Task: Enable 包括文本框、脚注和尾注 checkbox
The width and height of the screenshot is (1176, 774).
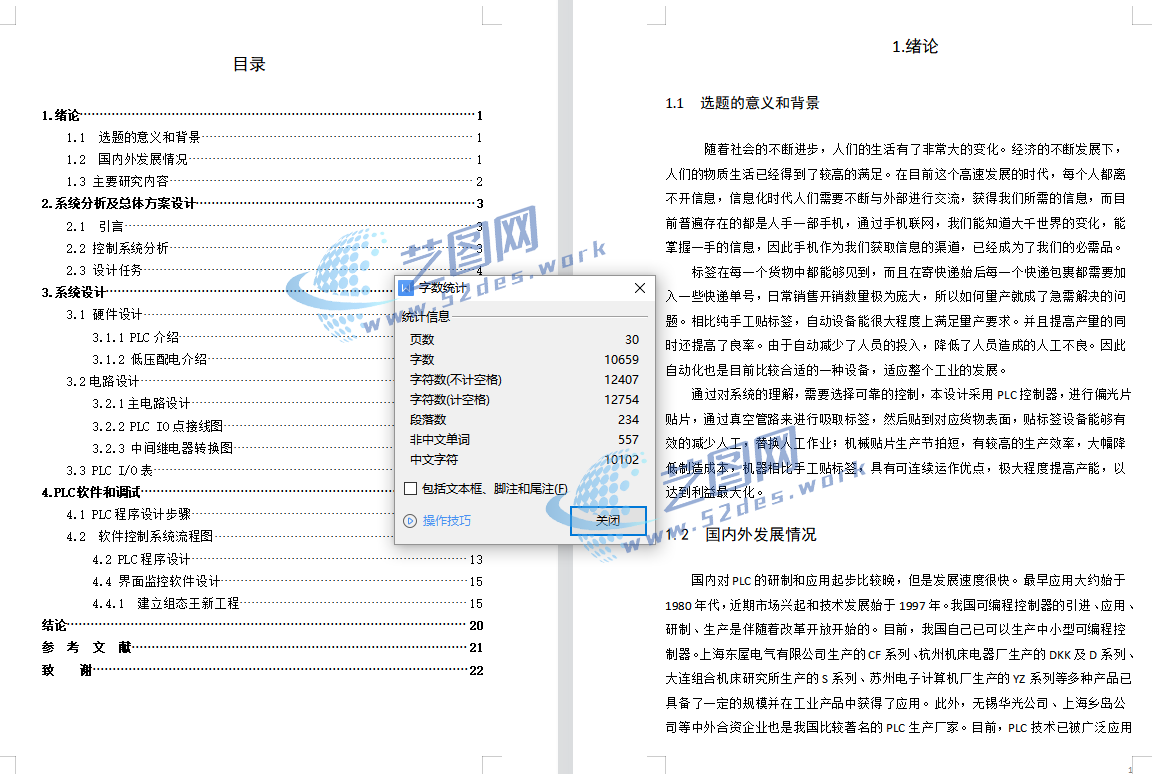Action: pyautogui.click(x=410, y=489)
